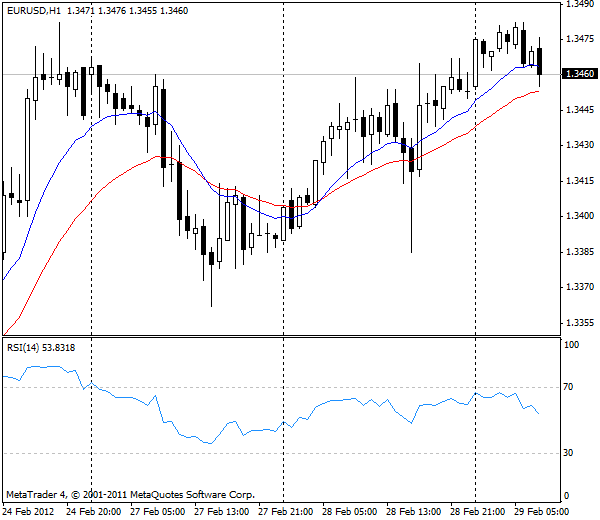Click the 1.3385 price axis label
The image size is (600, 520).
pos(580,252)
